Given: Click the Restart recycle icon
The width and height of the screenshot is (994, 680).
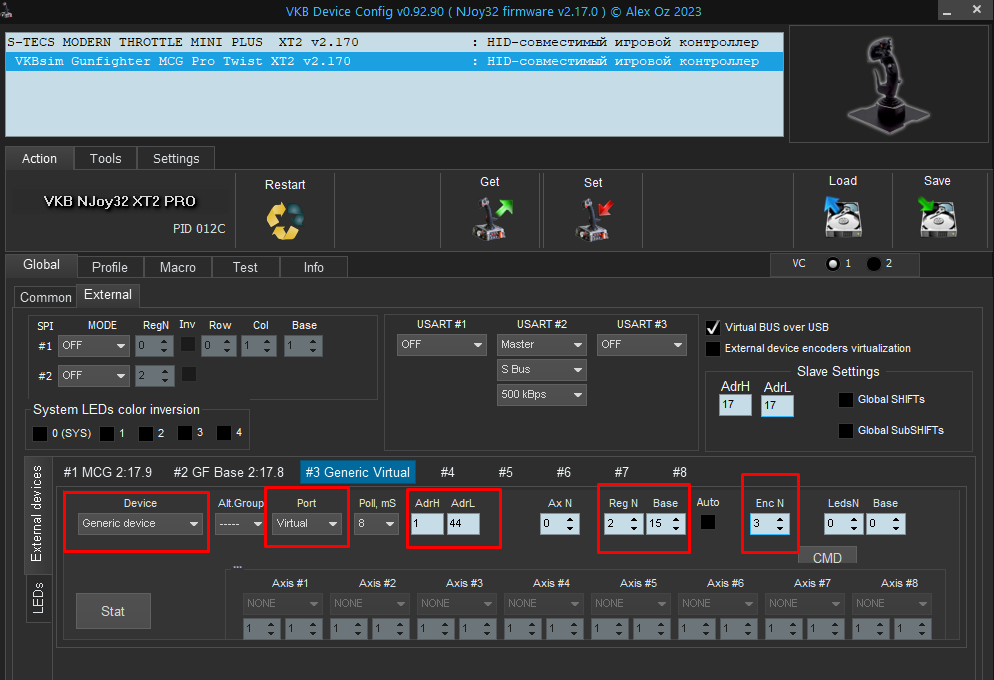Looking at the screenshot, I should point(285,219).
